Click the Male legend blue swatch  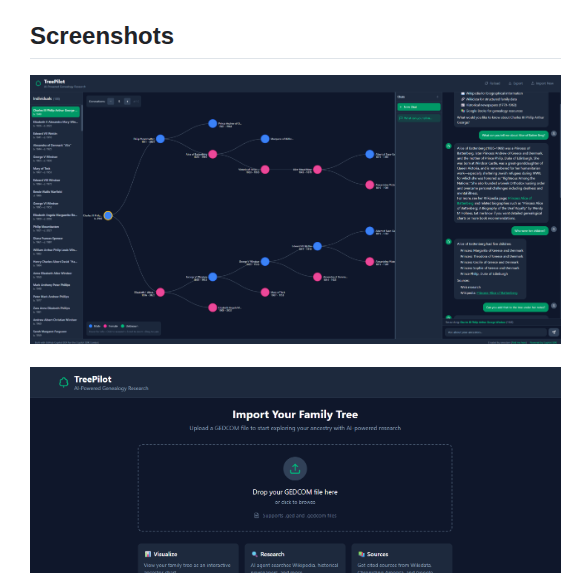pos(90,326)
